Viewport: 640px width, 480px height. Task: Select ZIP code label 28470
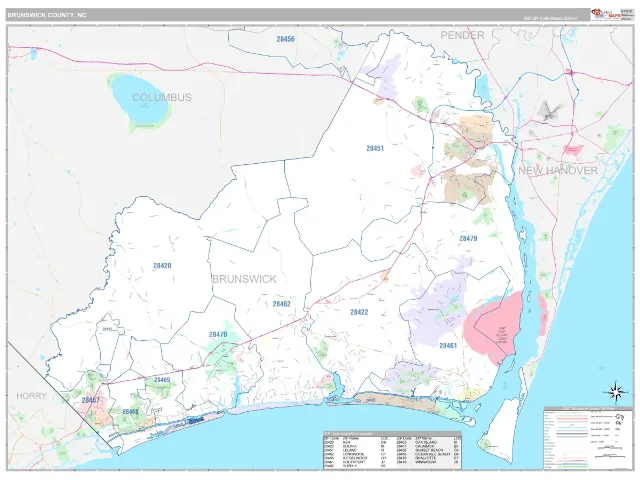point(218,335)
